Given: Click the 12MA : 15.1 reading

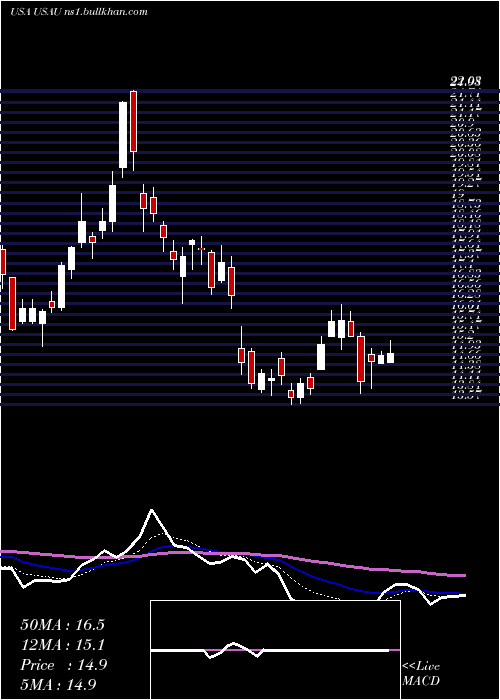Looking at the screenshot, I should pyautogui.click(x=62, y=645).
